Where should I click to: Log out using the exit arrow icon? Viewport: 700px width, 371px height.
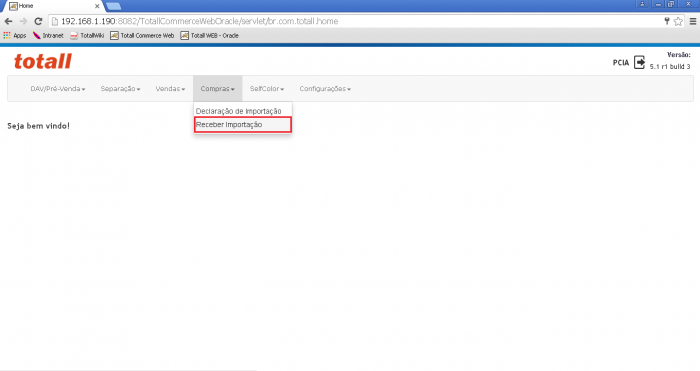[640, 62]
